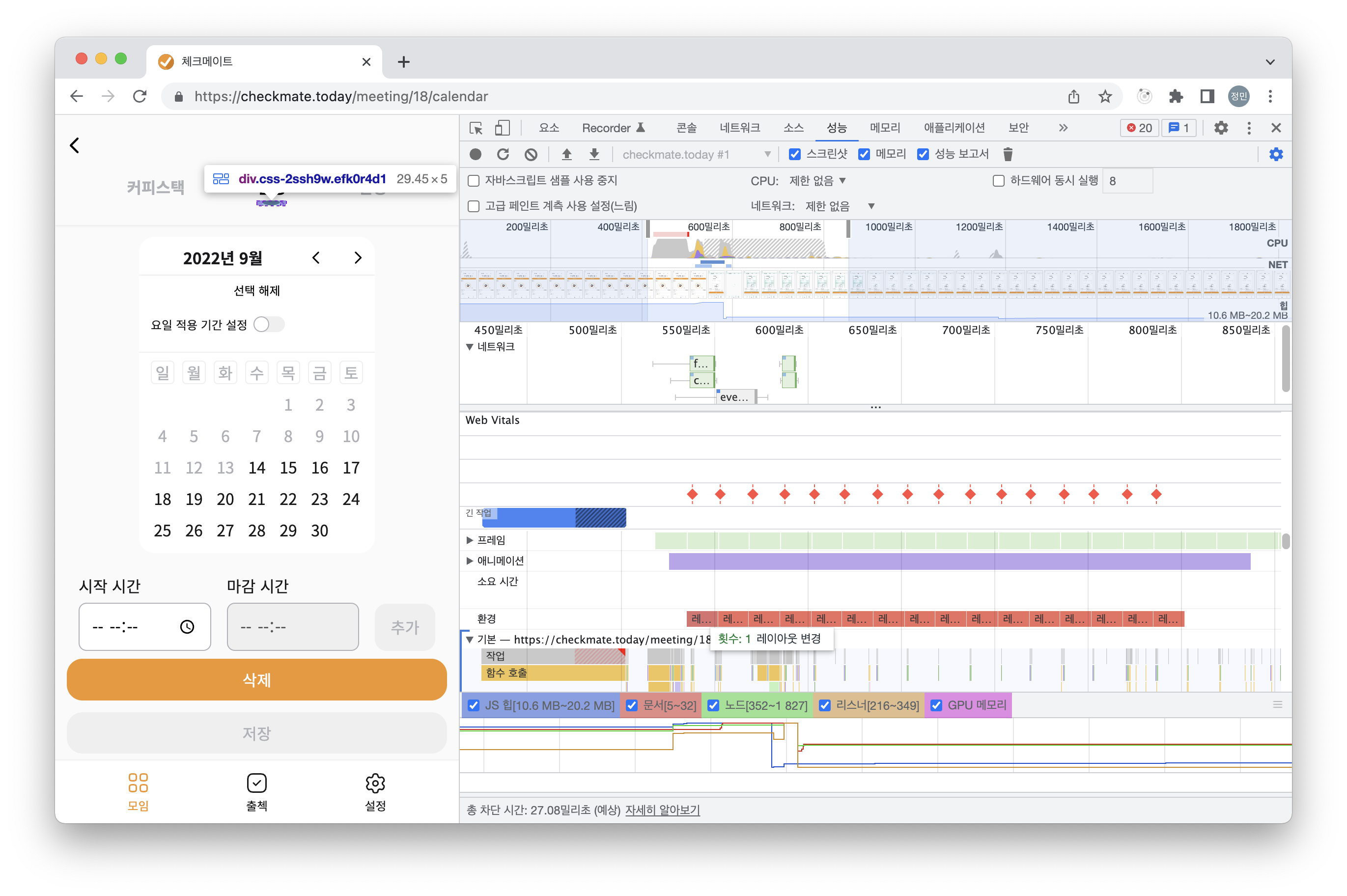The width and height of the screenshot is (1347, 896).
Task: Enable 자바스크립트 샘플 사용 중지 checkbox
Action: pos(474,181)
